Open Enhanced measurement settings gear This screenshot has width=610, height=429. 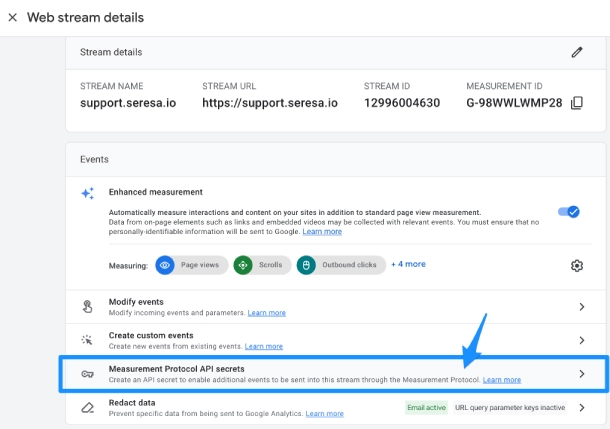pyautogui.click(x=577, y=266)
